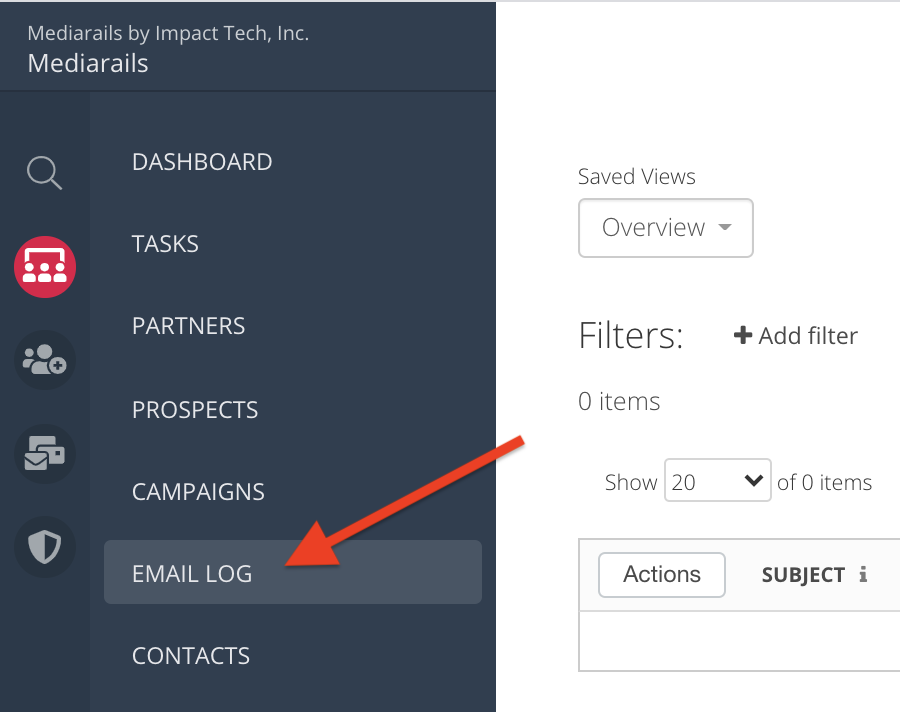
Task: Go to Tasks in the navigation
Action: [165, 244]
